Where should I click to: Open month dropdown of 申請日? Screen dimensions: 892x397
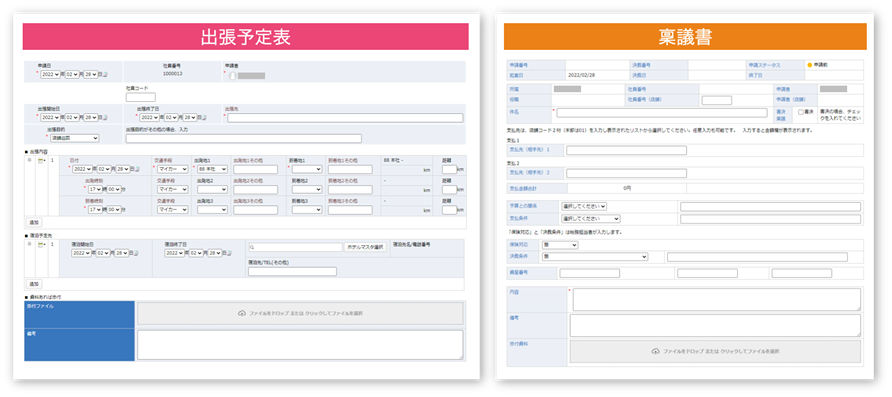(x=71, y=75)
